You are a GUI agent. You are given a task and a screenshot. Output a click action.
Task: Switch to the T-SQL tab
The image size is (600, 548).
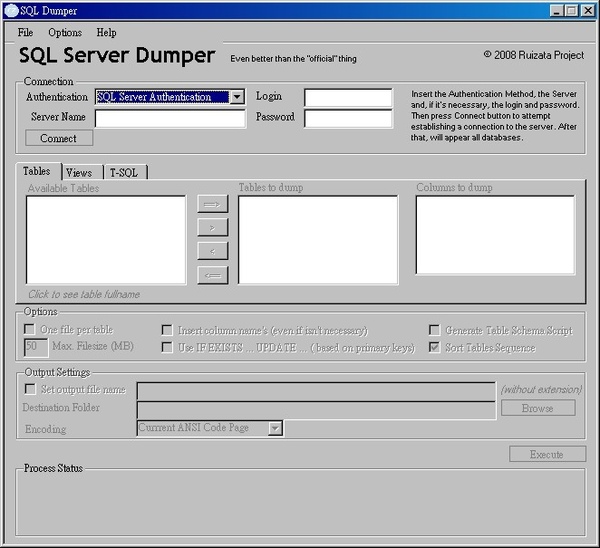click(125, 173)
